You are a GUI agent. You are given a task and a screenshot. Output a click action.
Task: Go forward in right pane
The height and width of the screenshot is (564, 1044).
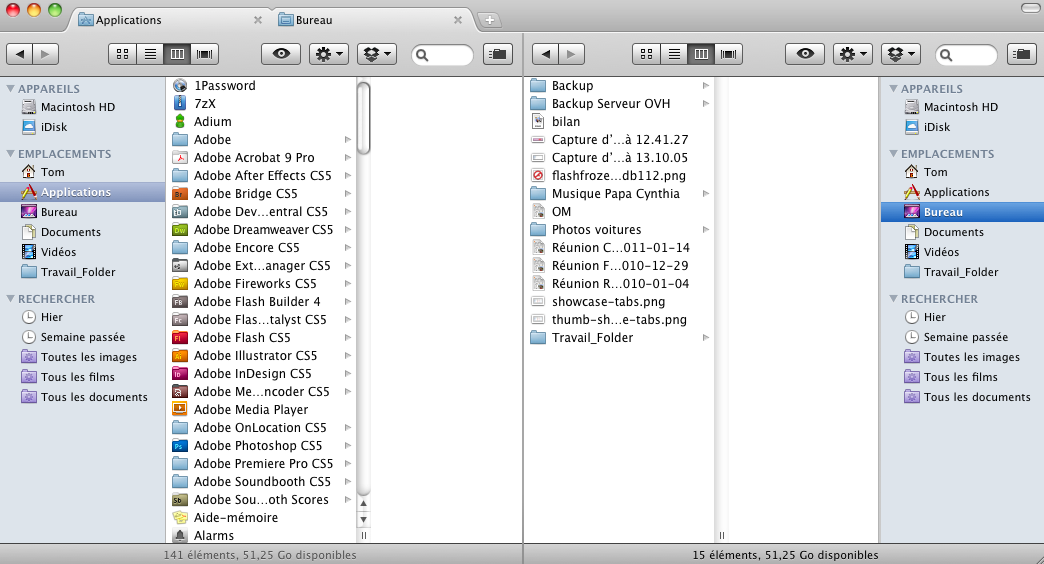571,54
